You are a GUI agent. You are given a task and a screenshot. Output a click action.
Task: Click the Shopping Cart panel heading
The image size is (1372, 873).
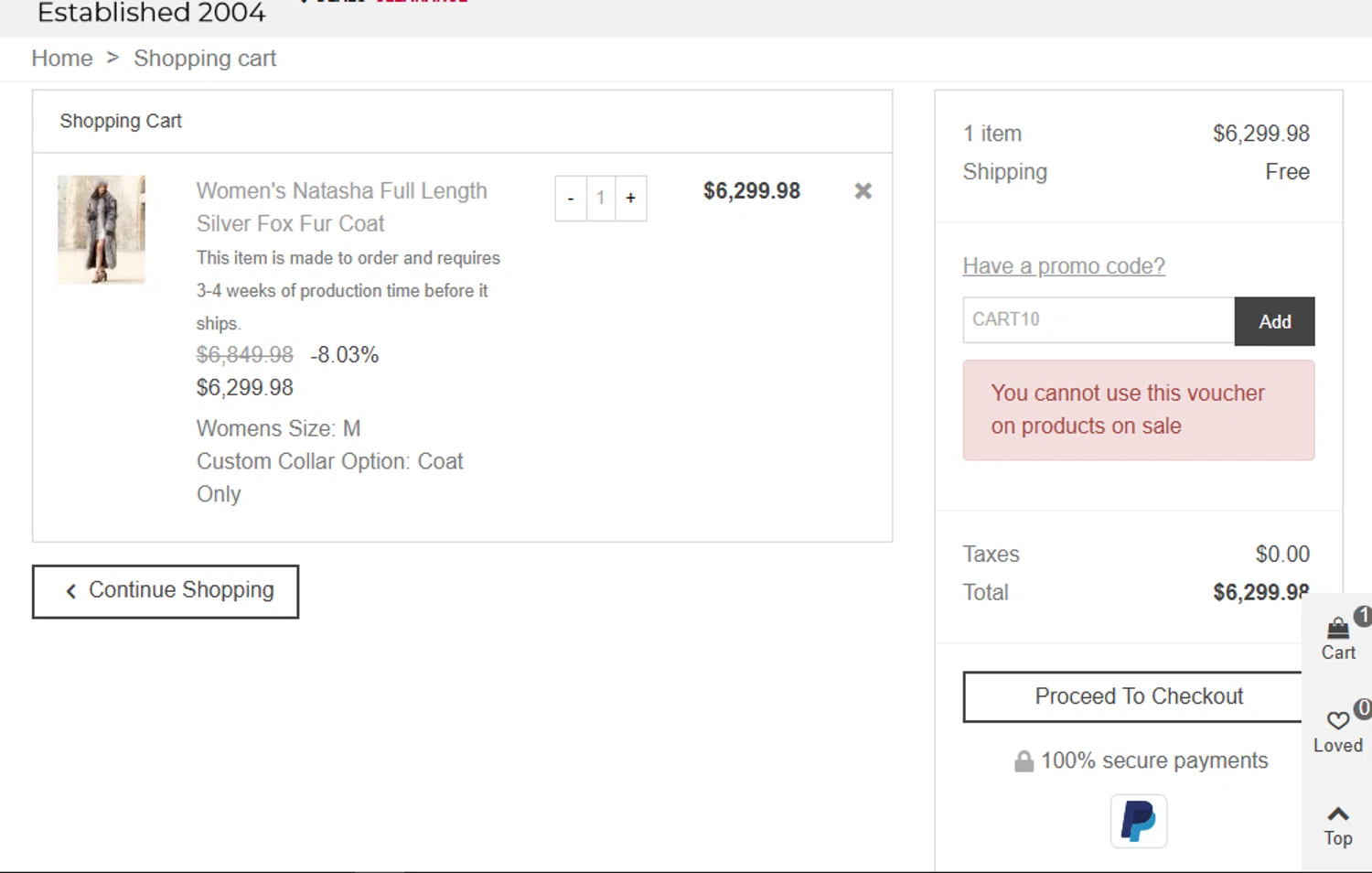point(121,121)
